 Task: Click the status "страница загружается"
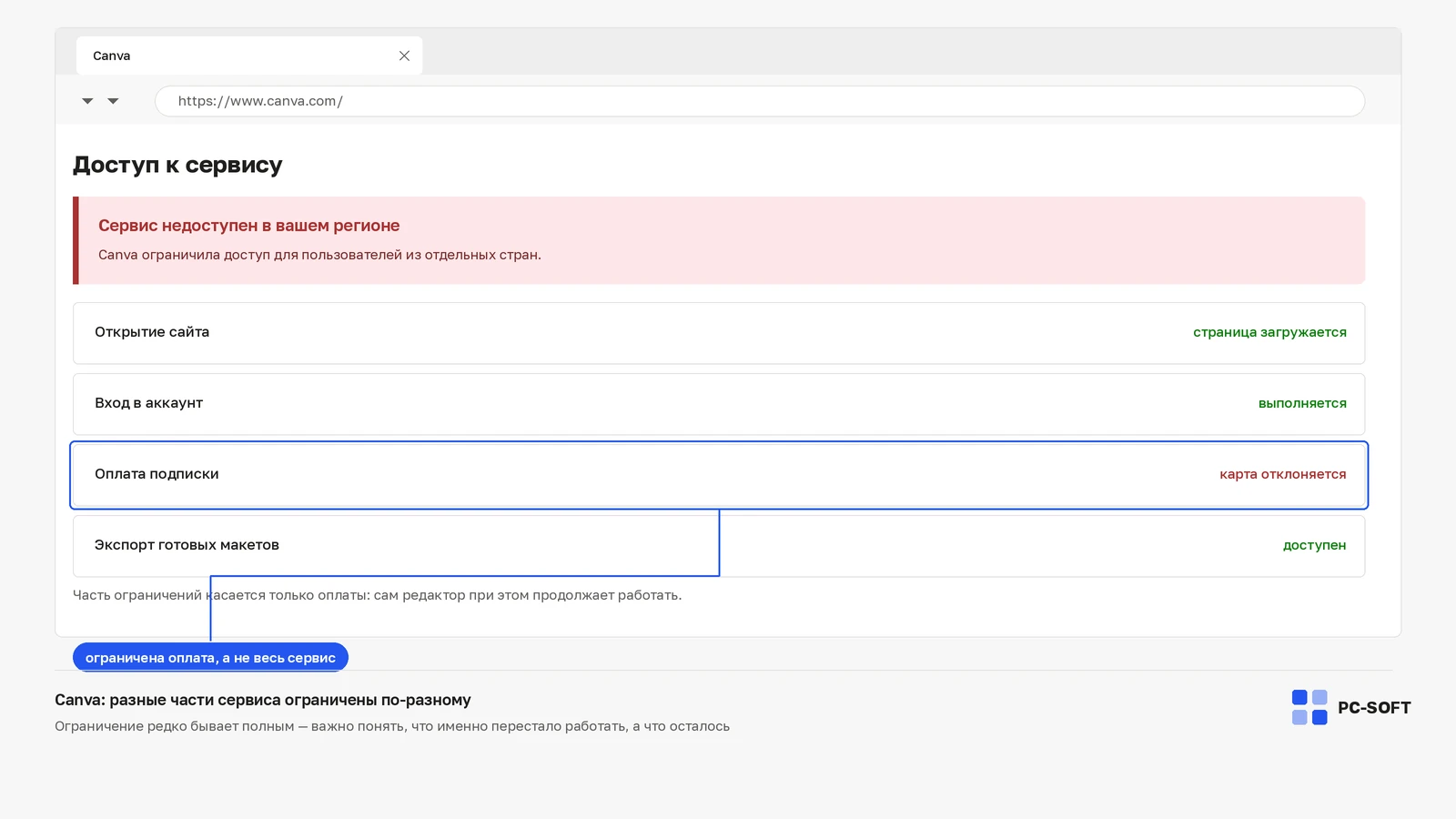coord(1269,332)
